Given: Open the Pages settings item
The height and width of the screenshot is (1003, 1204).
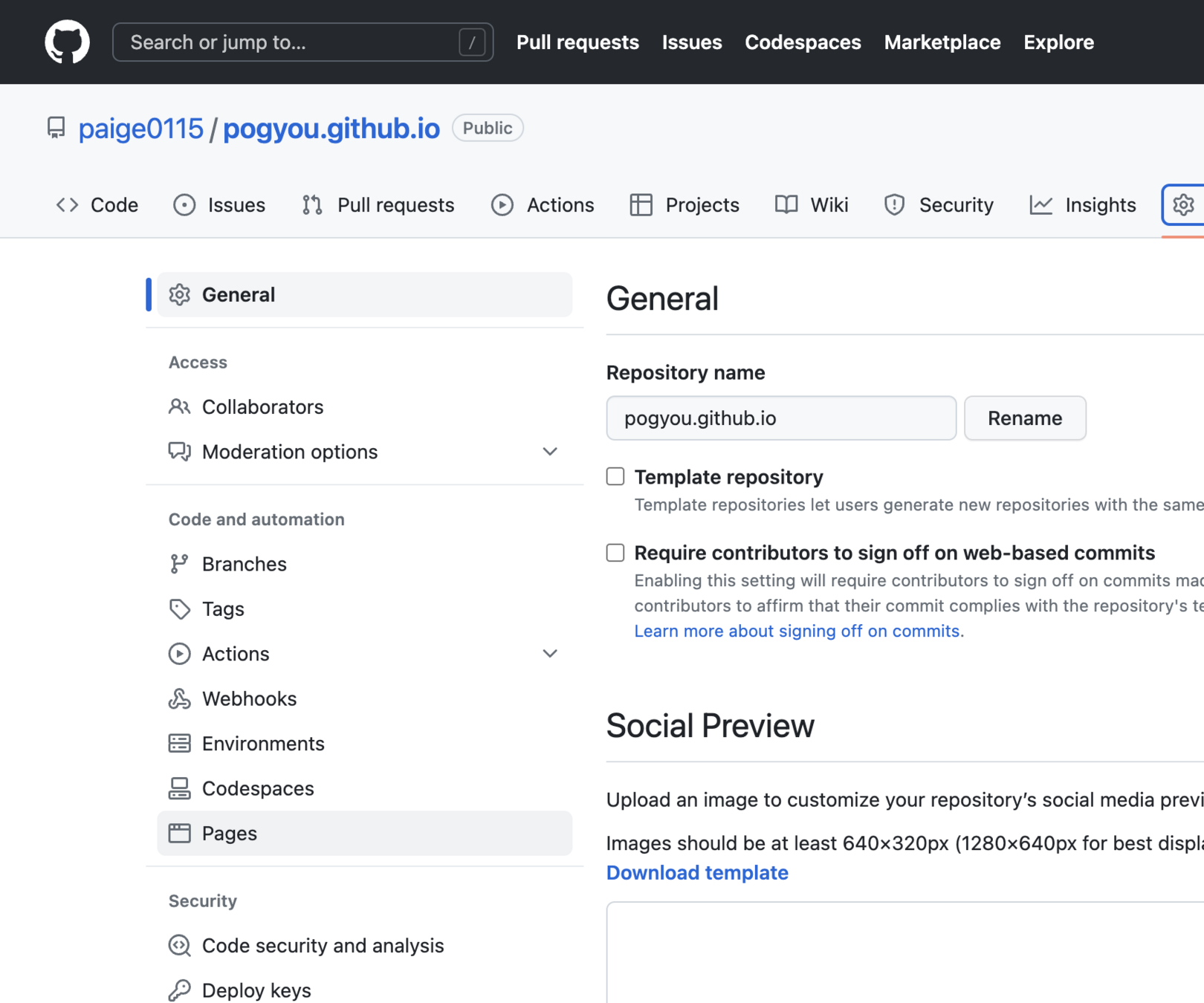Looking at the screenshot, I should pyautogui.click(x=365, y=834).
